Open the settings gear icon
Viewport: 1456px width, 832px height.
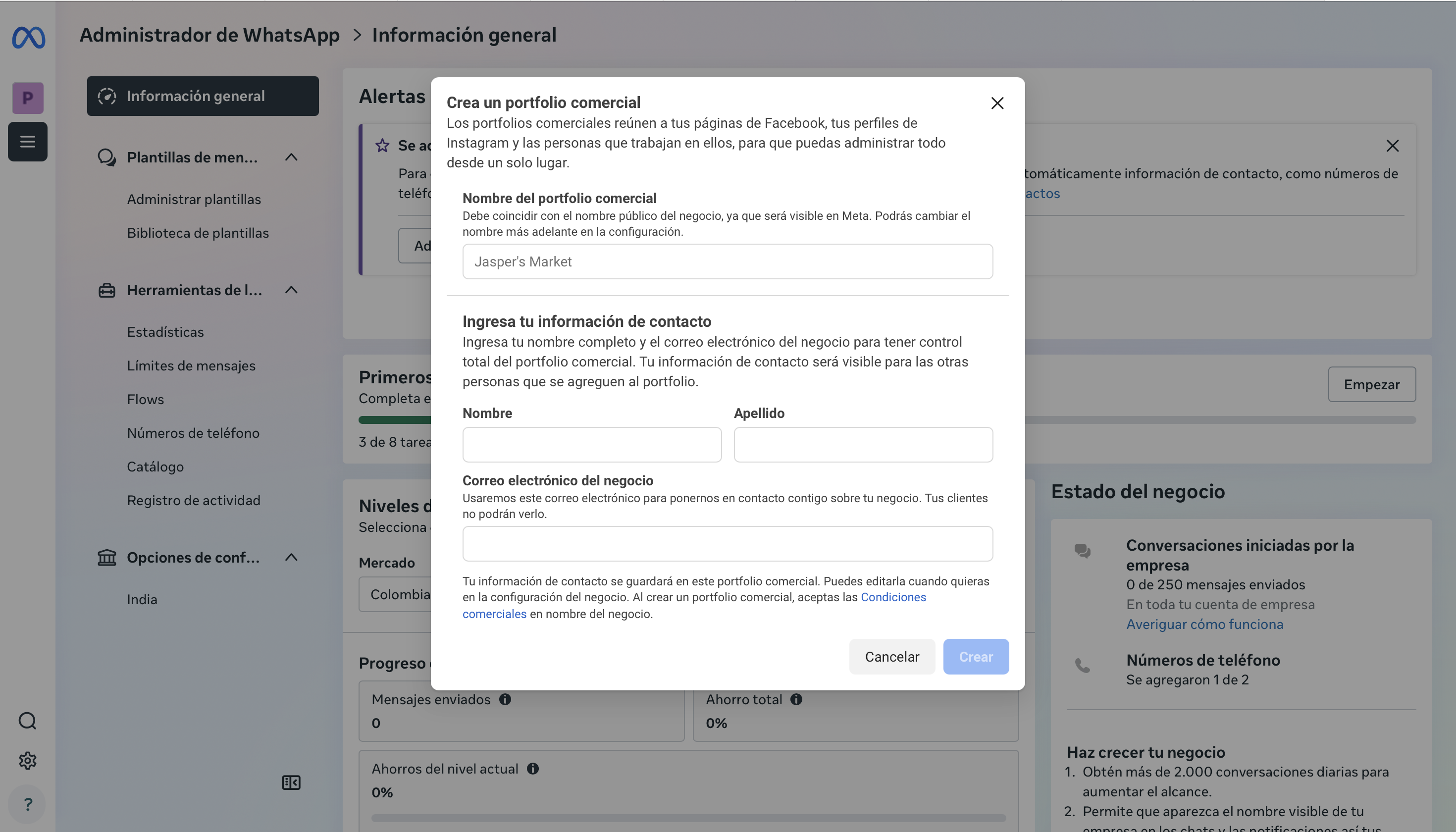27,761
